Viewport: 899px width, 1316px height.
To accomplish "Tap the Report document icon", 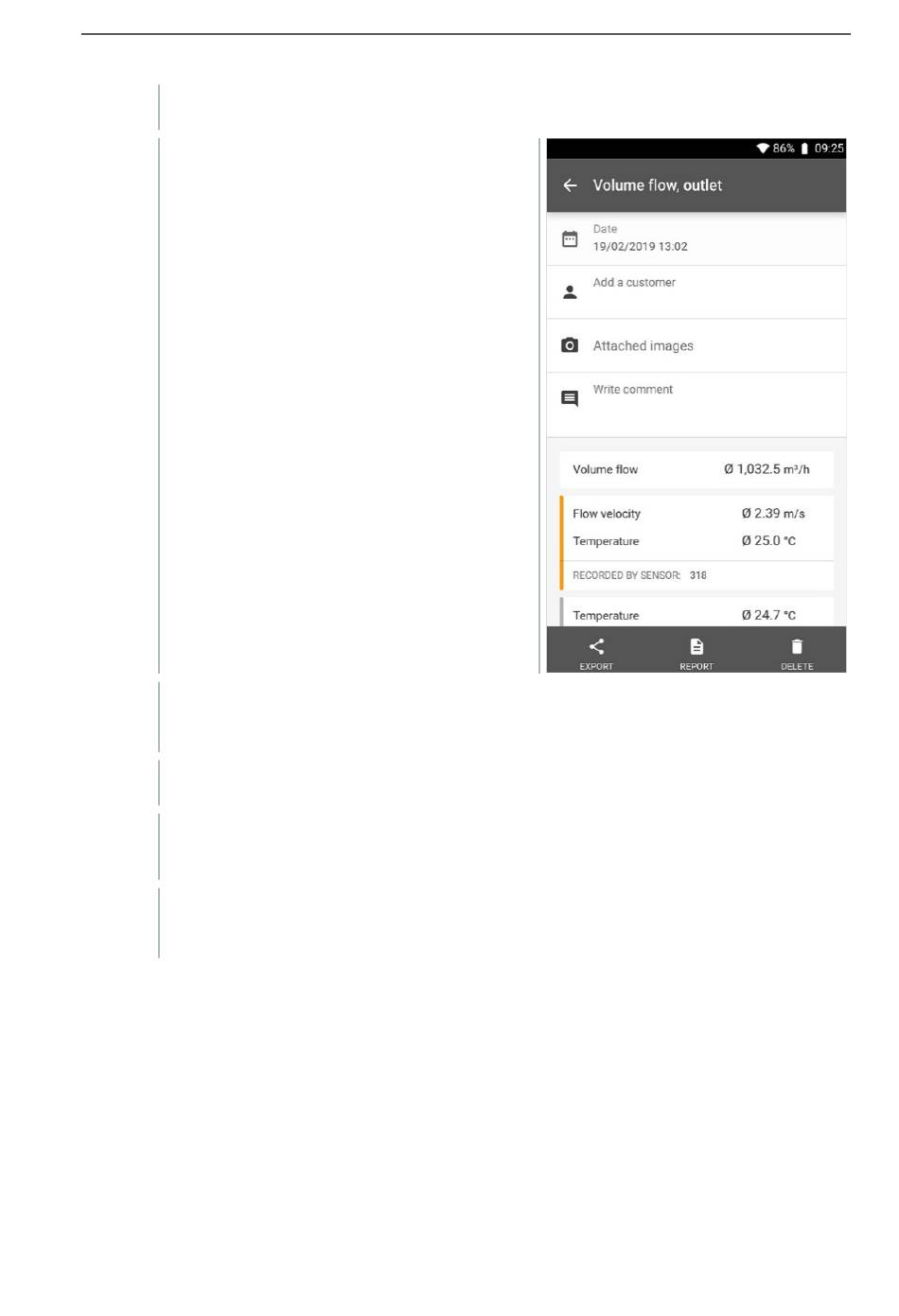I will (696, 646).
